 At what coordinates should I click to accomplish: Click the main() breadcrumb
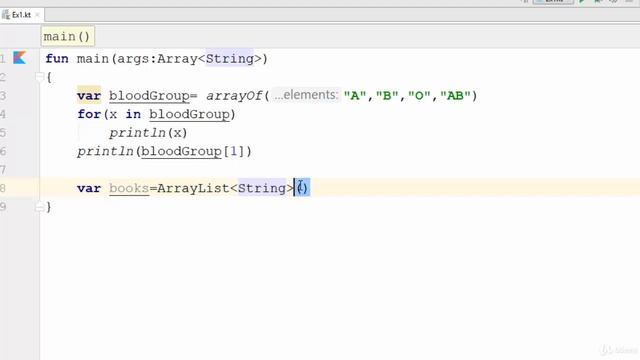click(x=67, y=36)
